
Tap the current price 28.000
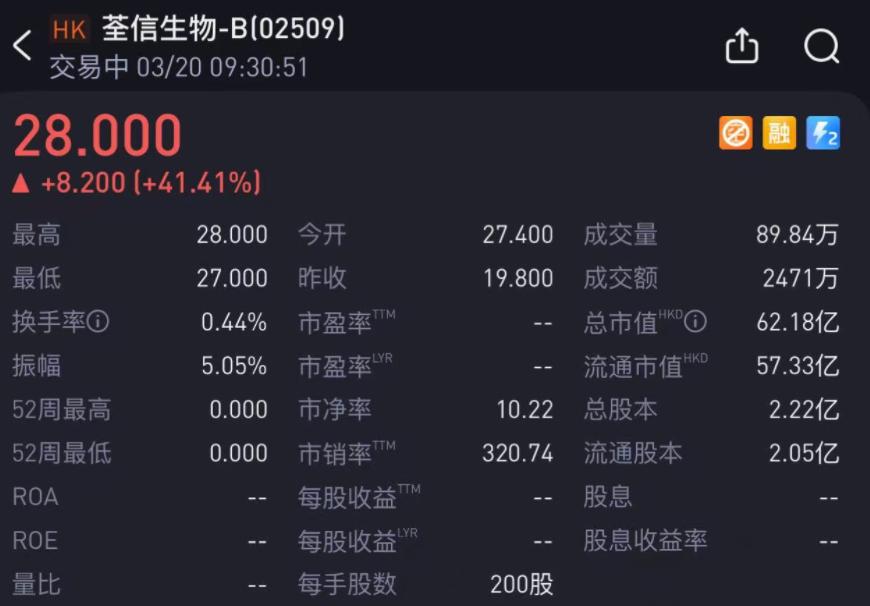point(96,135)
